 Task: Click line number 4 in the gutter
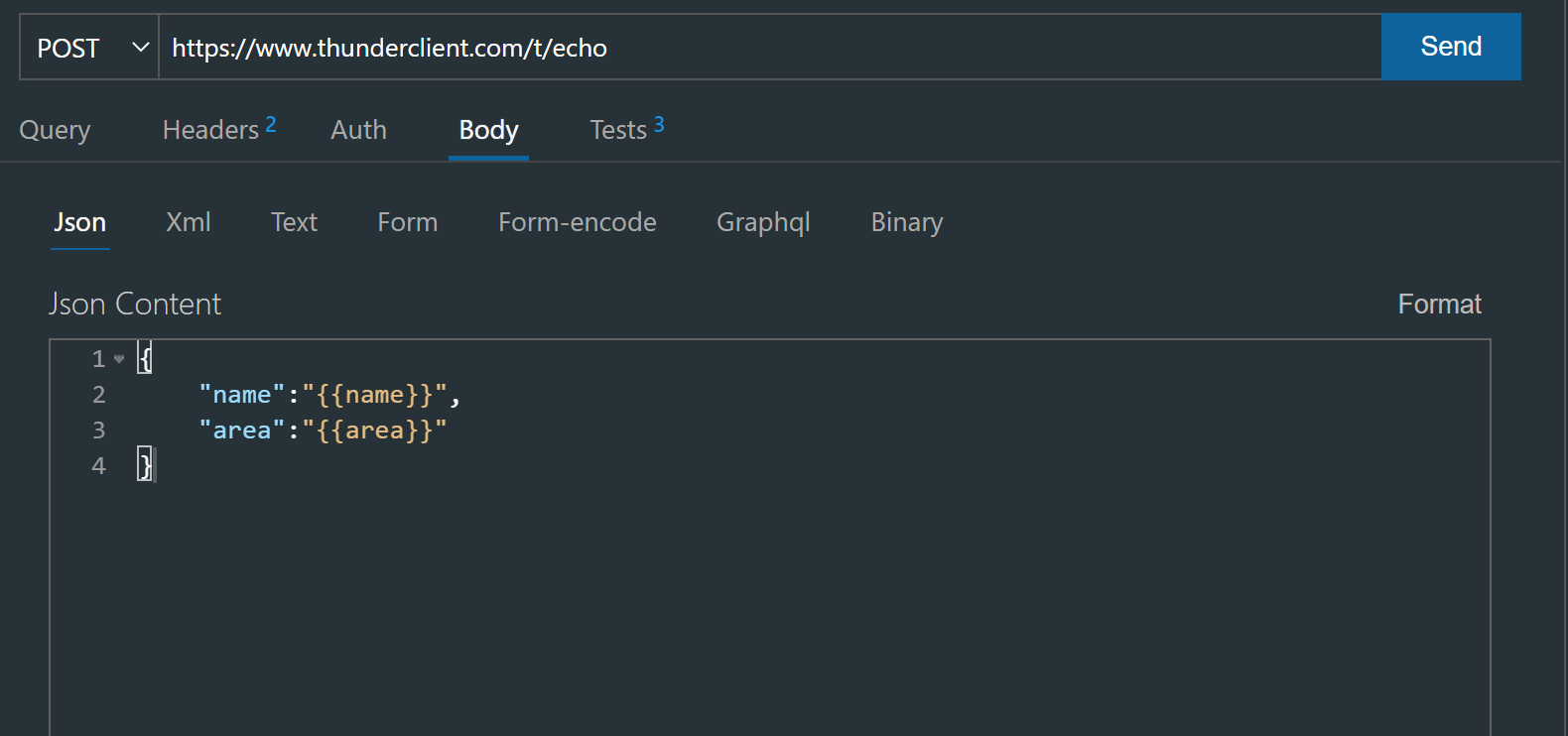(x=98, y=466)
